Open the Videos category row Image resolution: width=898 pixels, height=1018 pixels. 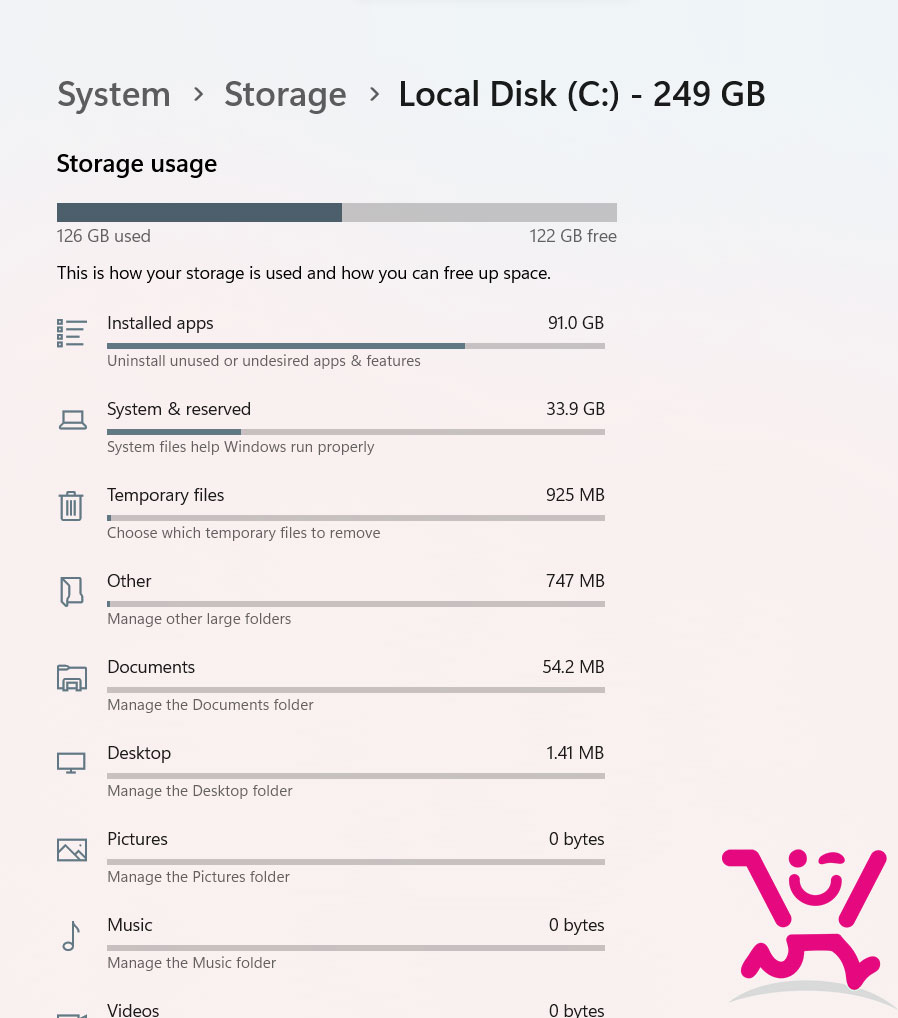pos(356,1008)
